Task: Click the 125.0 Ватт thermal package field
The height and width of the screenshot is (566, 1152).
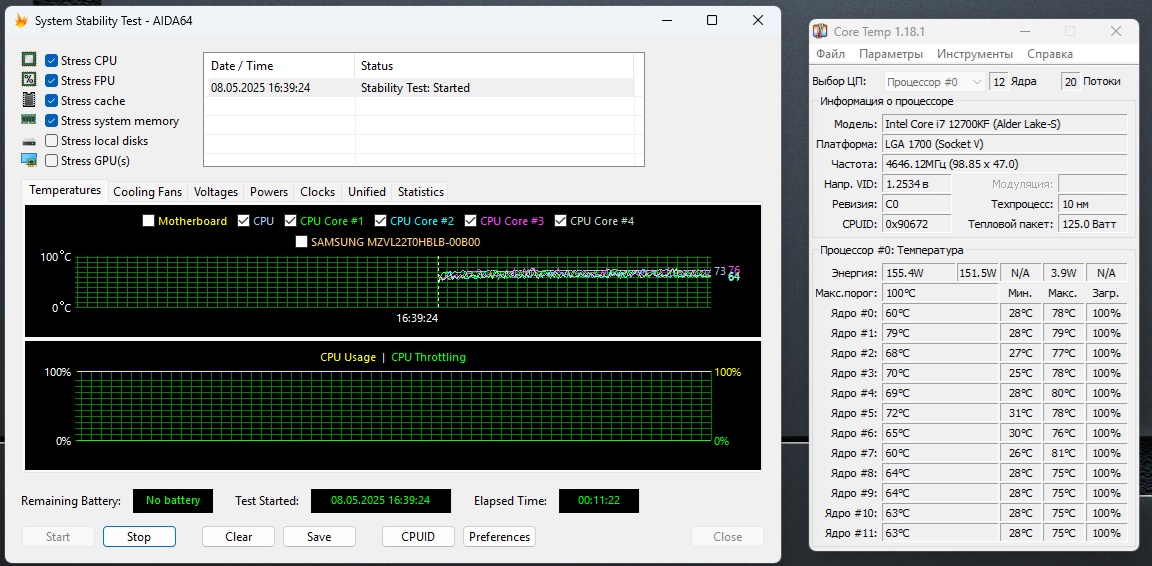Action: pyautogui.click(x=1093, y=223)
